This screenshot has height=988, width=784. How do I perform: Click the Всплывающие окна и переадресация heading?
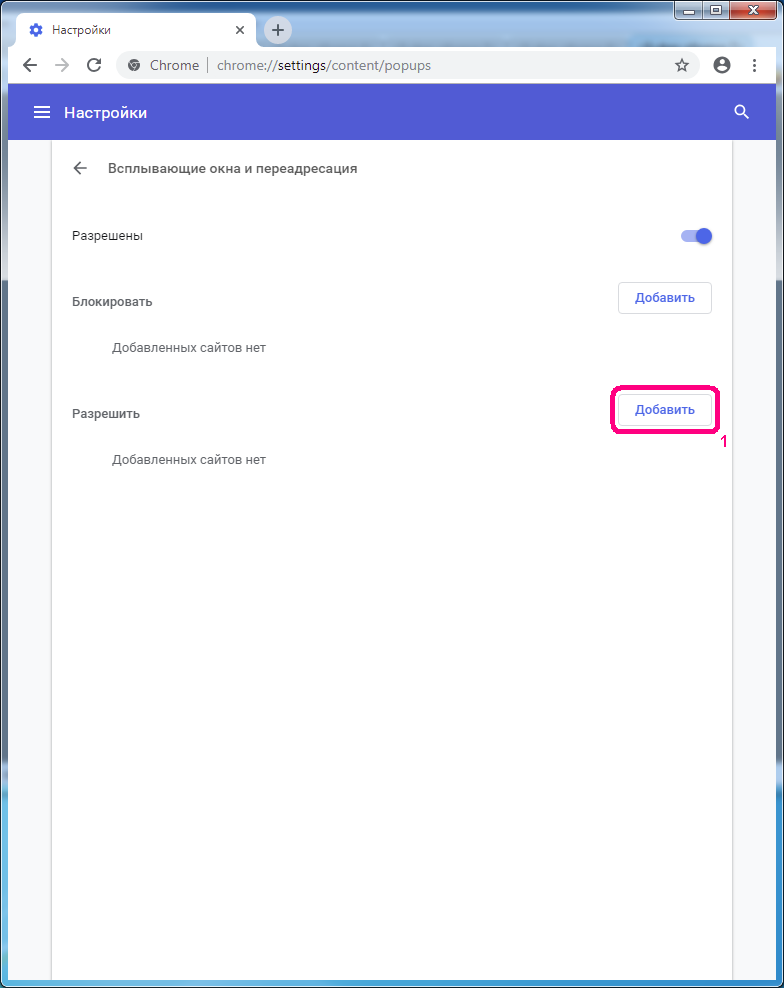[233, 168]
